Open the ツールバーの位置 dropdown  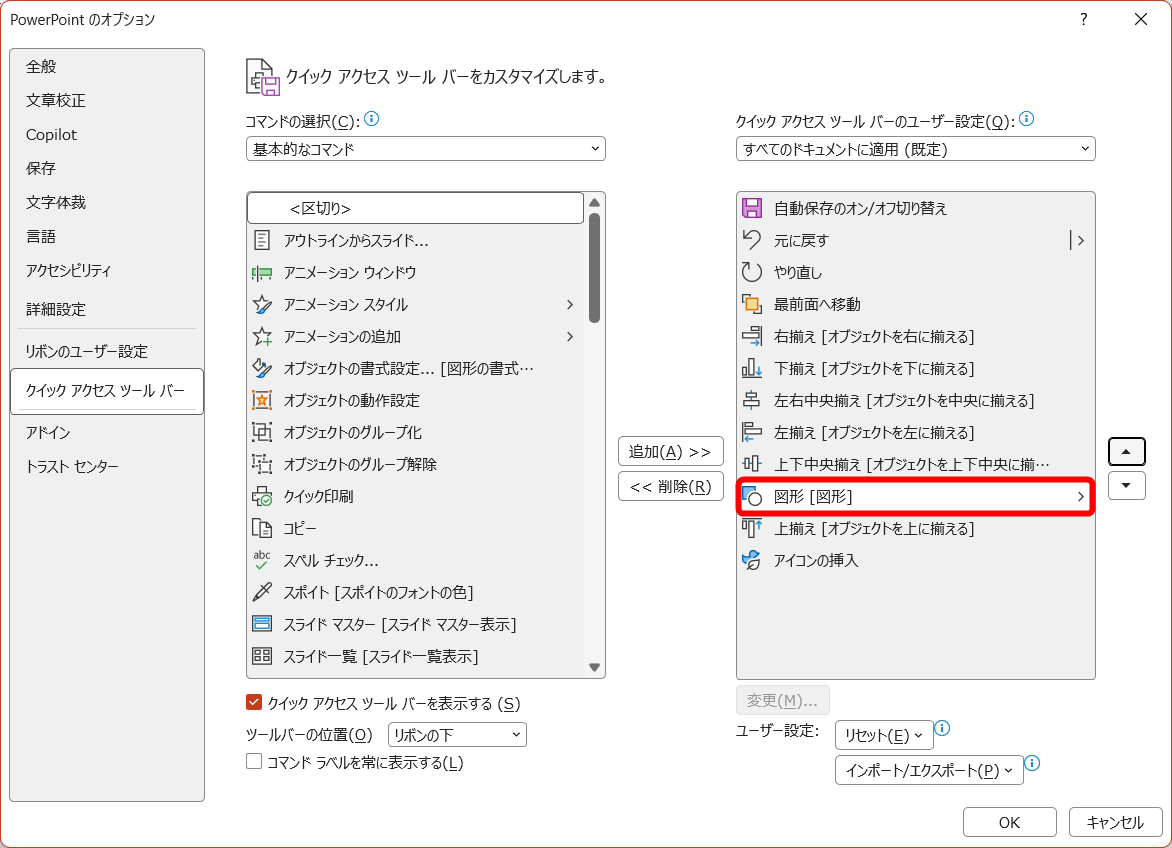pyautogui.click(x=456, y=733)
